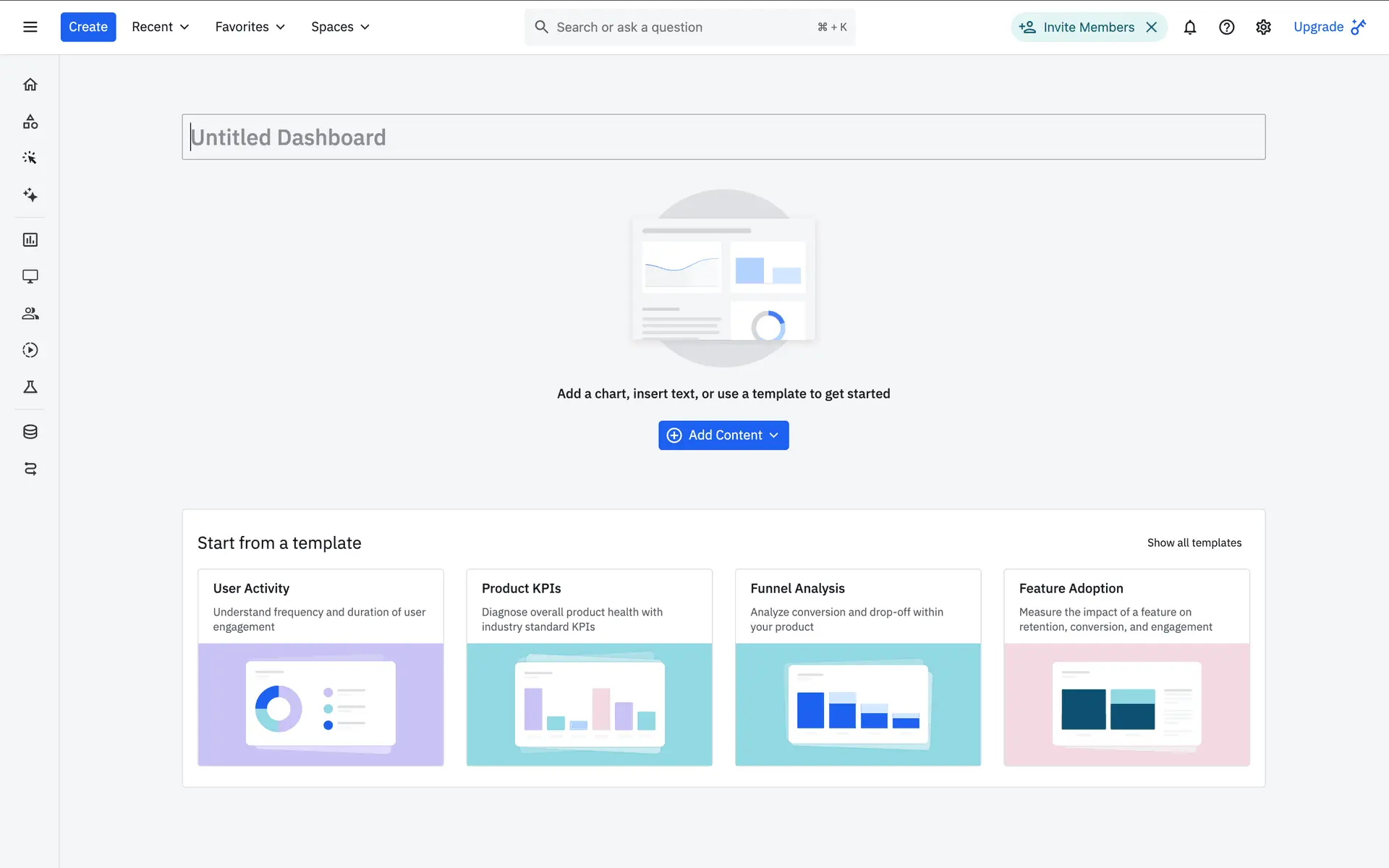
Task: Select the Funnel Analysis template card
Action: click(857, 667)
